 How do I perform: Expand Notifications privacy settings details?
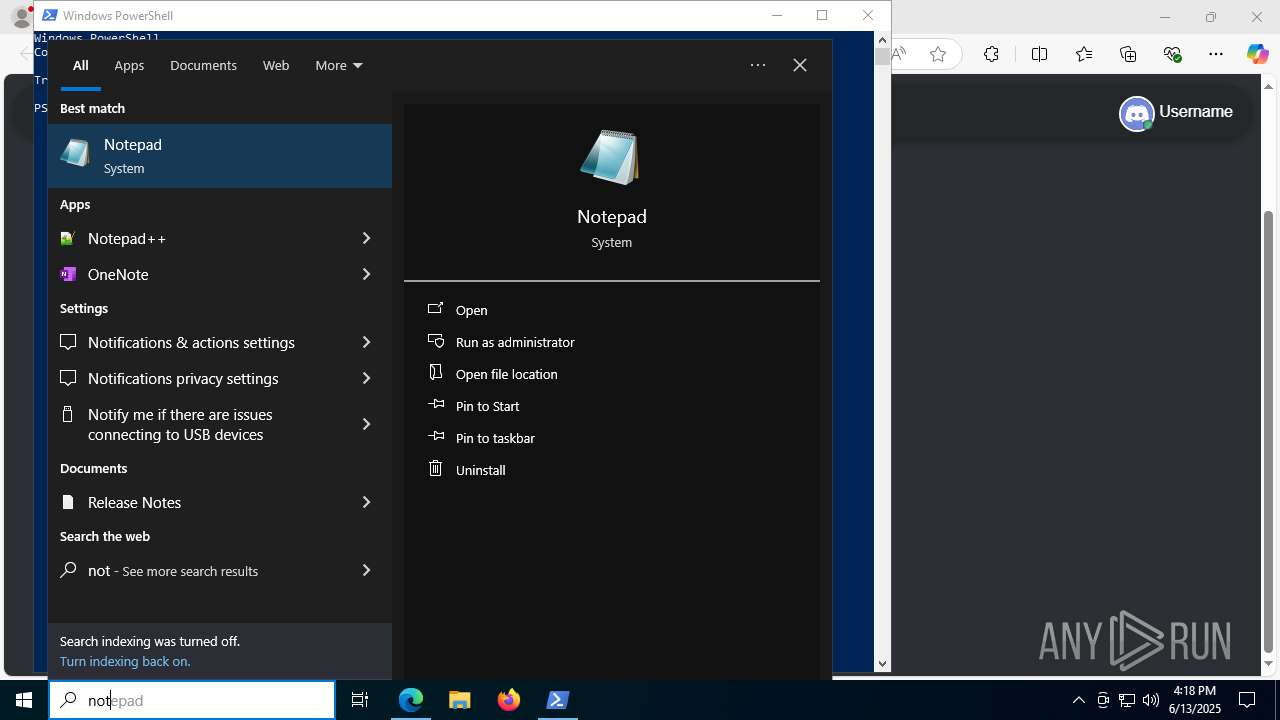[366, 378]
